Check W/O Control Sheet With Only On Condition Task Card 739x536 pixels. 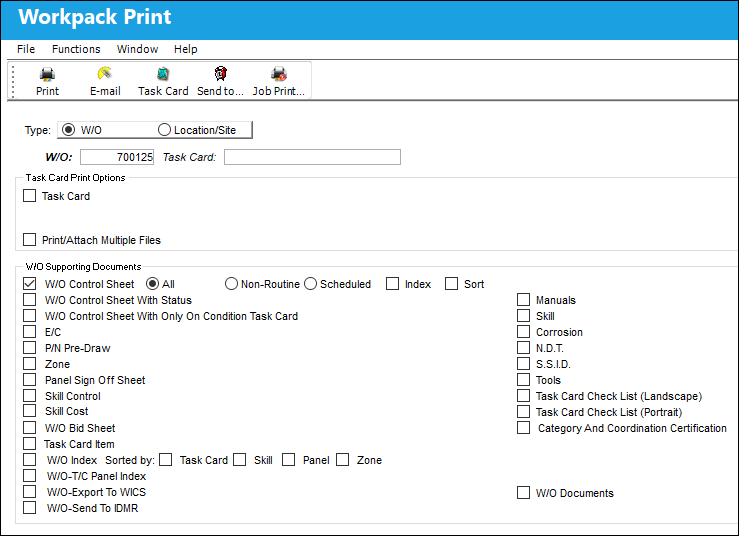coord(29,316)
